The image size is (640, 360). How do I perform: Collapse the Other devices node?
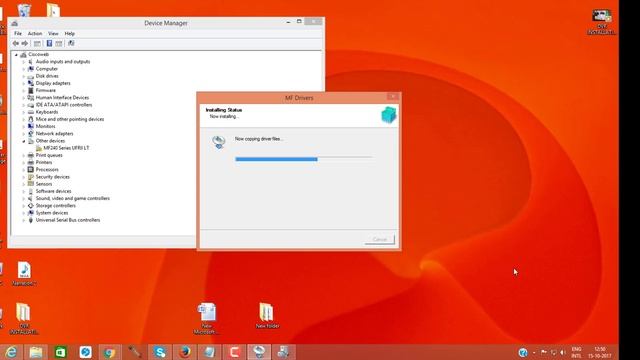coord(24,141)
